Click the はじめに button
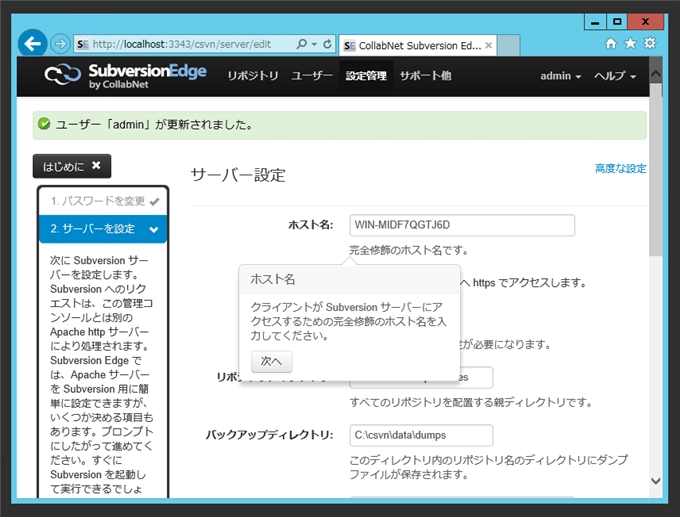The image size is (680, 517). click(72, 166)
